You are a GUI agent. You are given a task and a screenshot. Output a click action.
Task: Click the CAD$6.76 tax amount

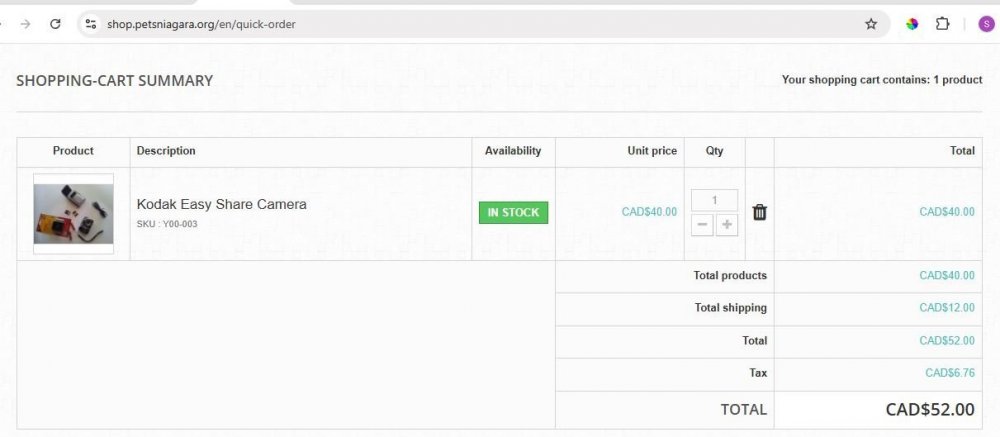(950, 373)
